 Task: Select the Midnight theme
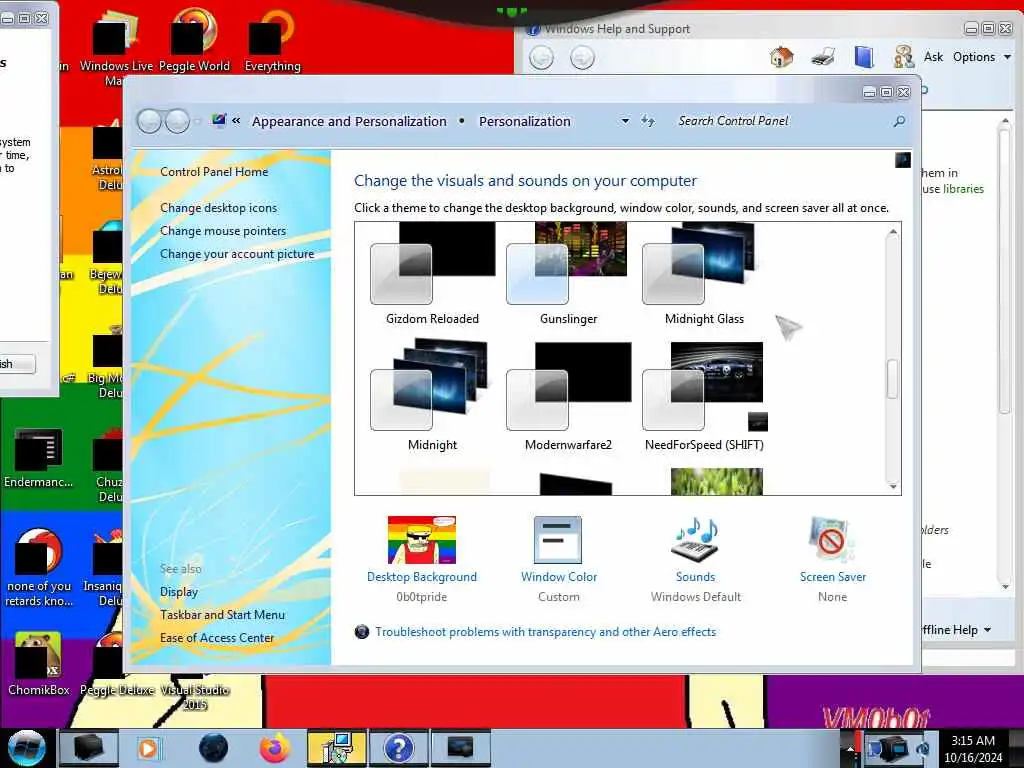click(x=432, y=395)
